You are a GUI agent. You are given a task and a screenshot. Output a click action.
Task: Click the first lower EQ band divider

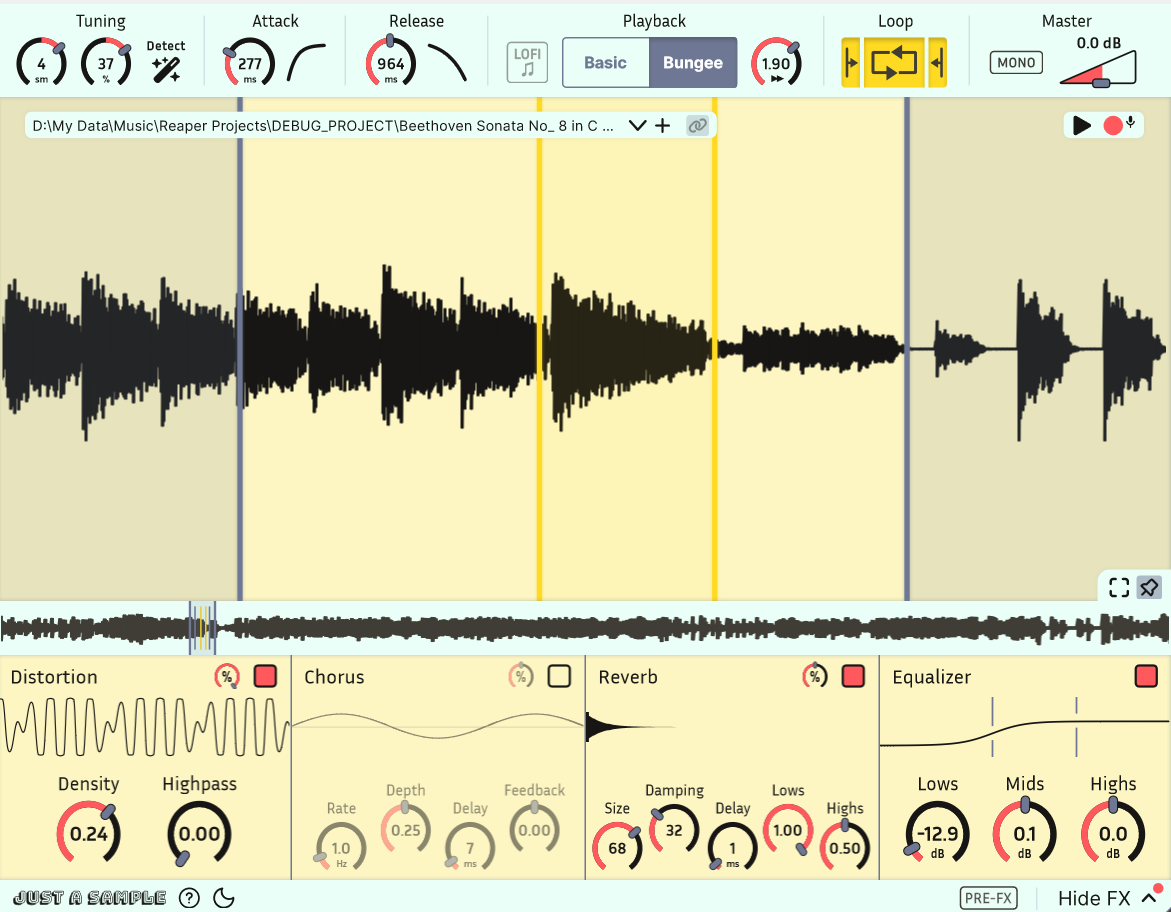click(x=993, y=728)
